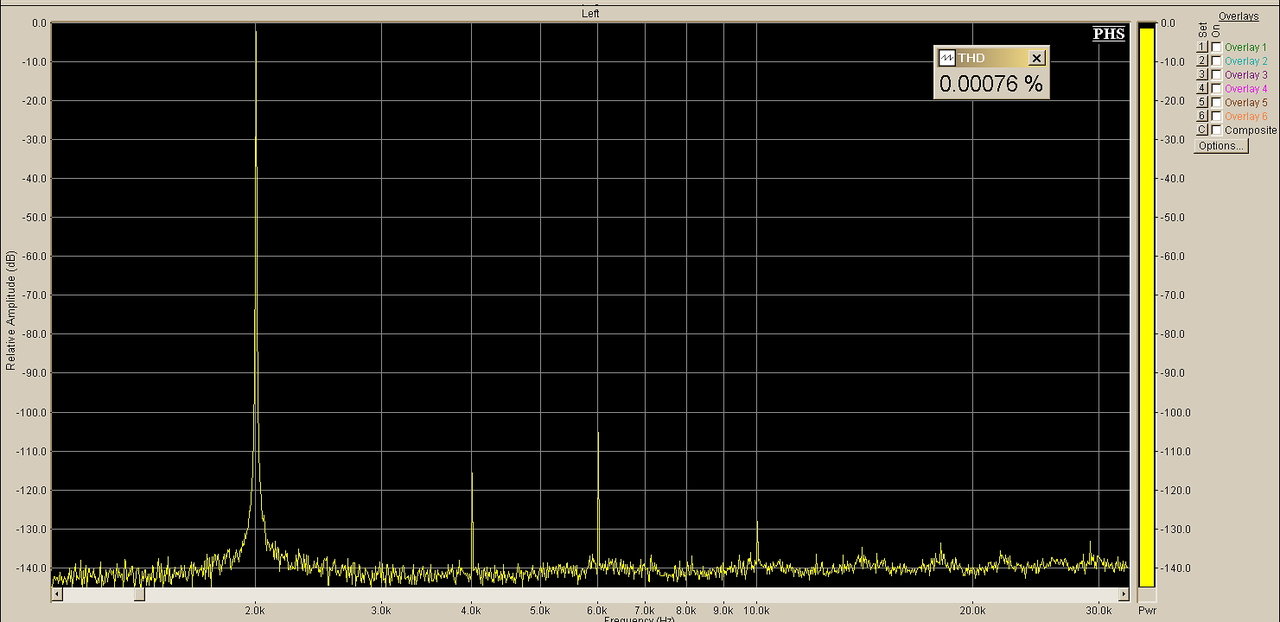Click the Set 5 overlay button
The width and height of the screenshot is (1280, 622).
click(1202, 102)
